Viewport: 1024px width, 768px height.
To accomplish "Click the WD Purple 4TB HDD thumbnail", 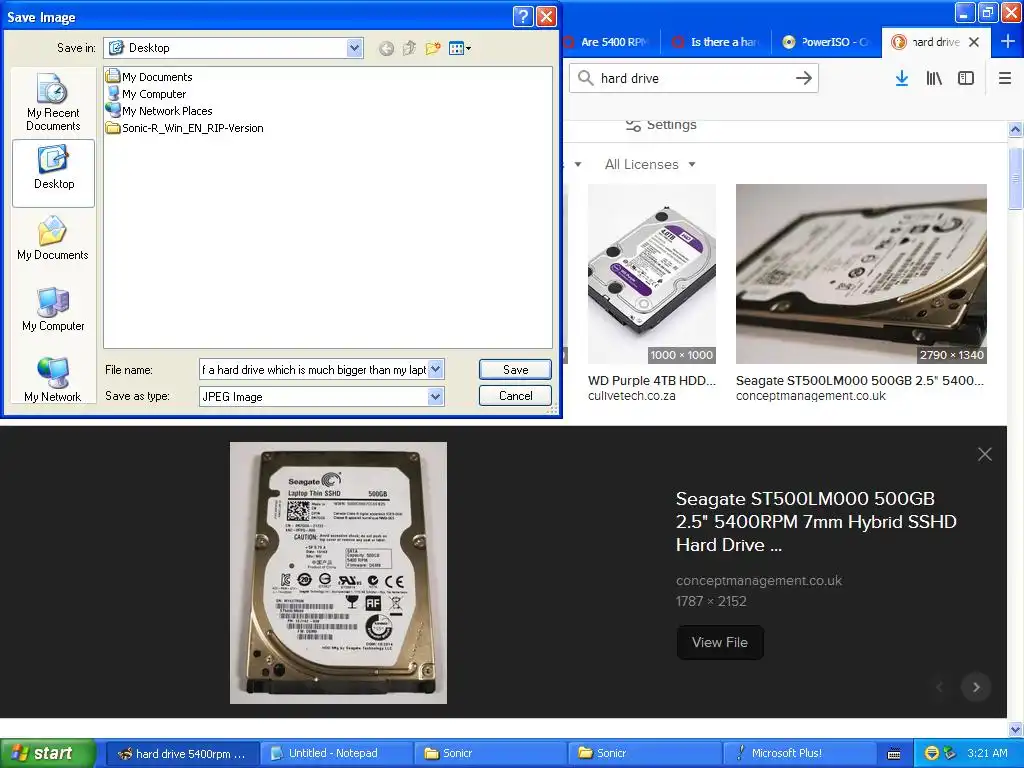I will (652, 274).
